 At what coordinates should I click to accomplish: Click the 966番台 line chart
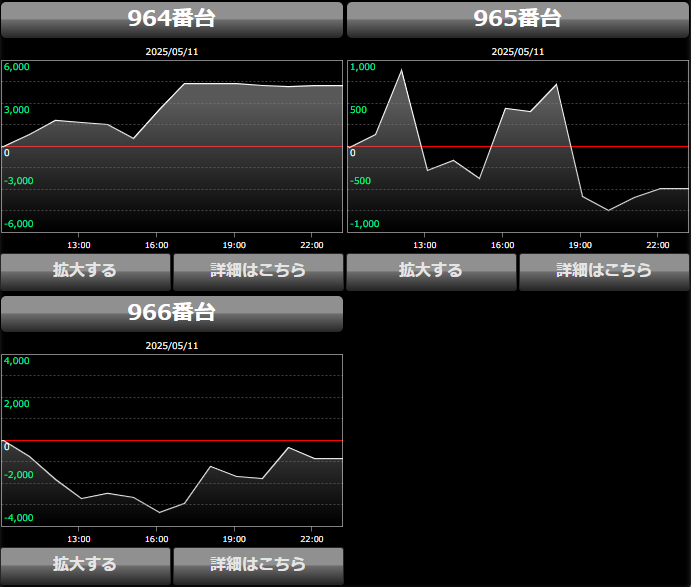[x=172, y=440]
